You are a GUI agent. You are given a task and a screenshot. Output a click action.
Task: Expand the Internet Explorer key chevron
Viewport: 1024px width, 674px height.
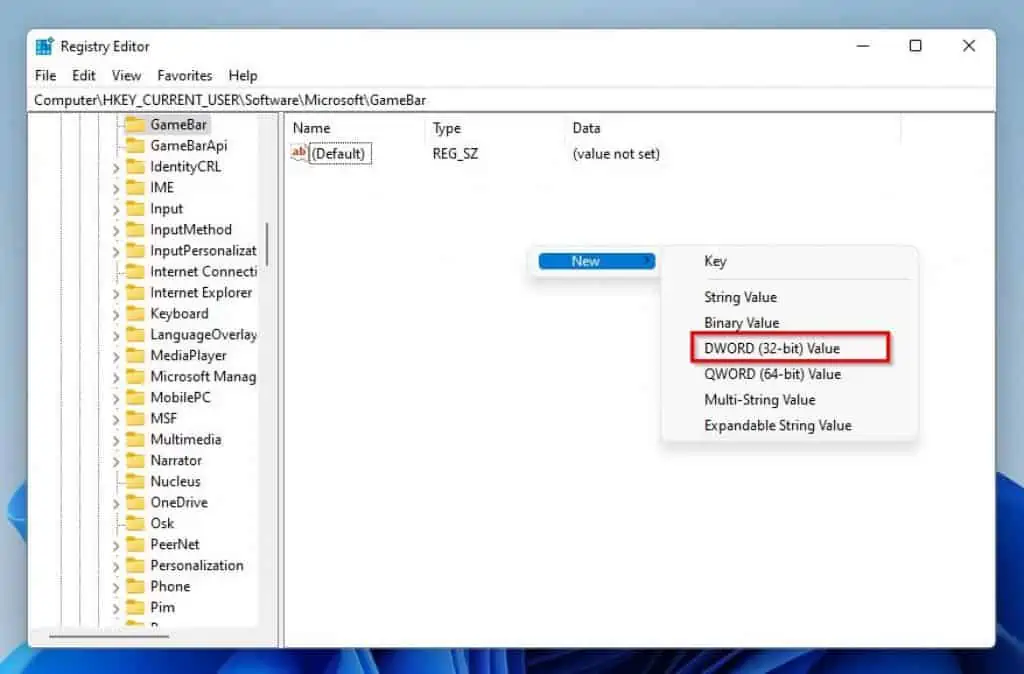tap(116, 294)
